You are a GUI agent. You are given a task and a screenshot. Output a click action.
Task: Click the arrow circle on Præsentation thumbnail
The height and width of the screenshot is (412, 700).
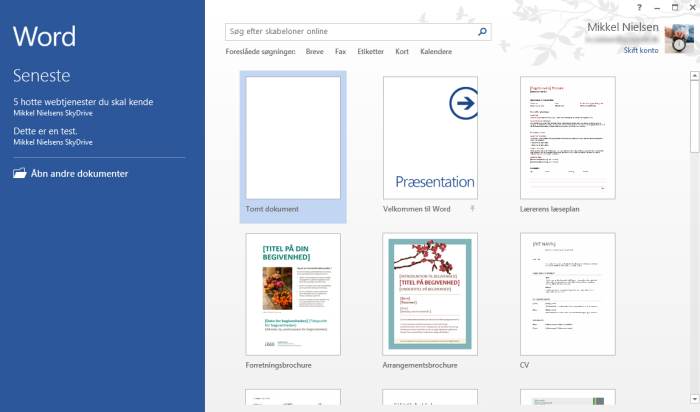pyautogui.click(x=464, y=103)
